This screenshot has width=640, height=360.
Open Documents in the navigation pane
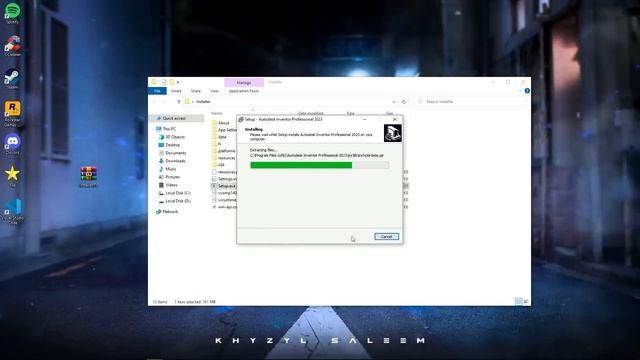coord(172,153)
